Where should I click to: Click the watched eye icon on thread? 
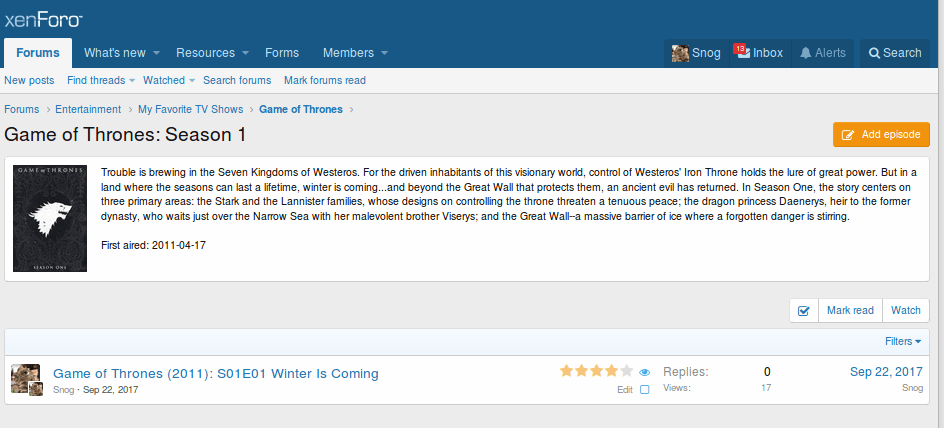coord(645,371)
